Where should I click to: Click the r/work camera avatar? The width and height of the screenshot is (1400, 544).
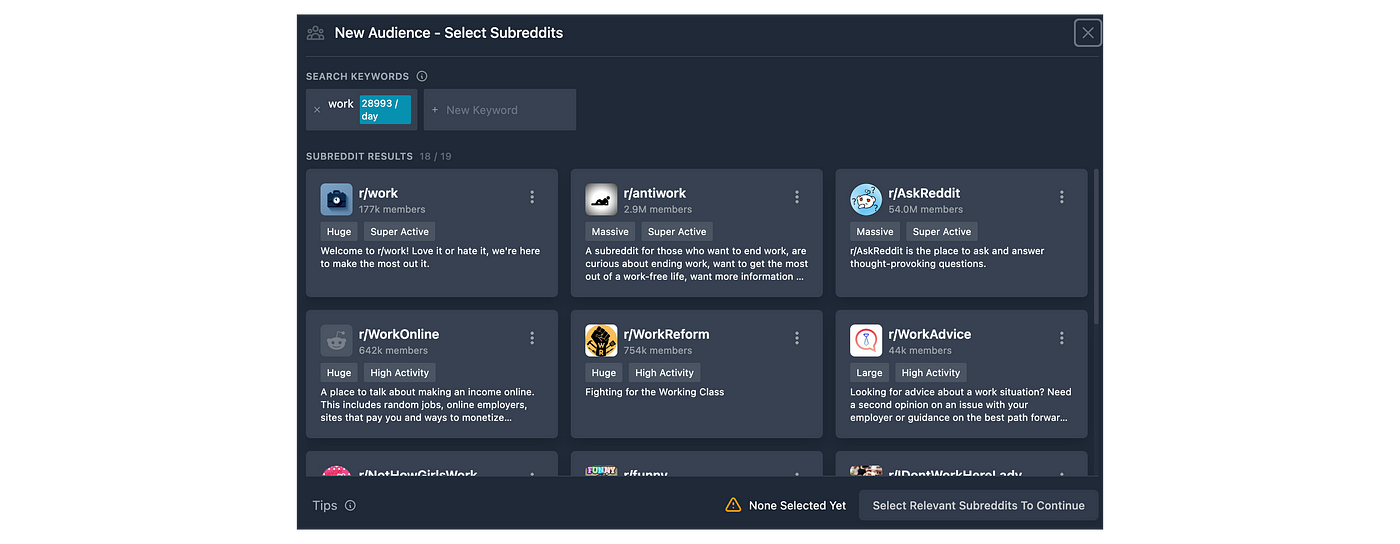pos(336,199)
